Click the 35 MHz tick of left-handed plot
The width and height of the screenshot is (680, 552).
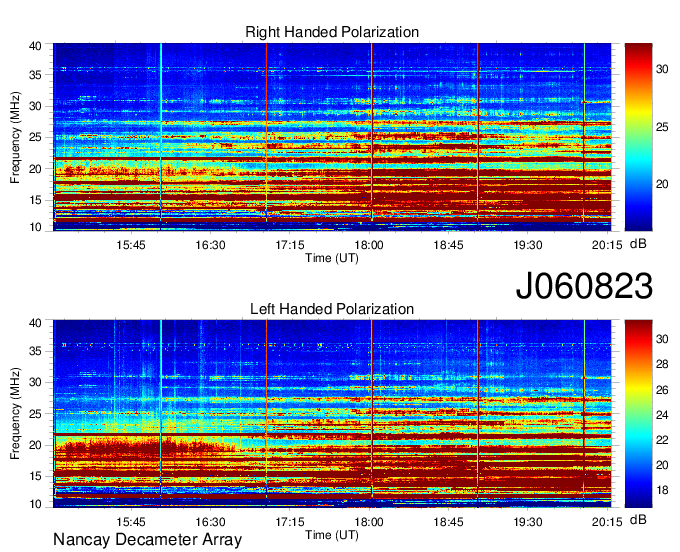pyautogui.click(x=35, y=351)
